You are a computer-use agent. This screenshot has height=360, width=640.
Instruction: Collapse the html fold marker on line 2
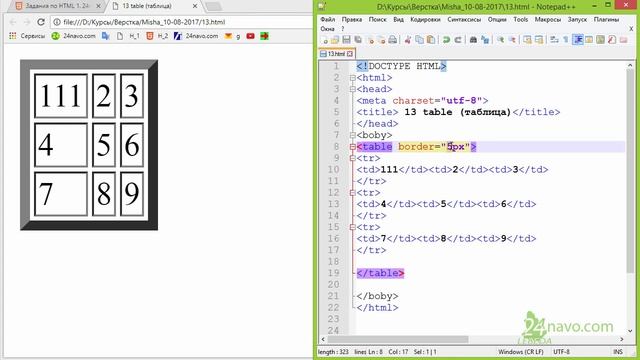tap(353, 78)
